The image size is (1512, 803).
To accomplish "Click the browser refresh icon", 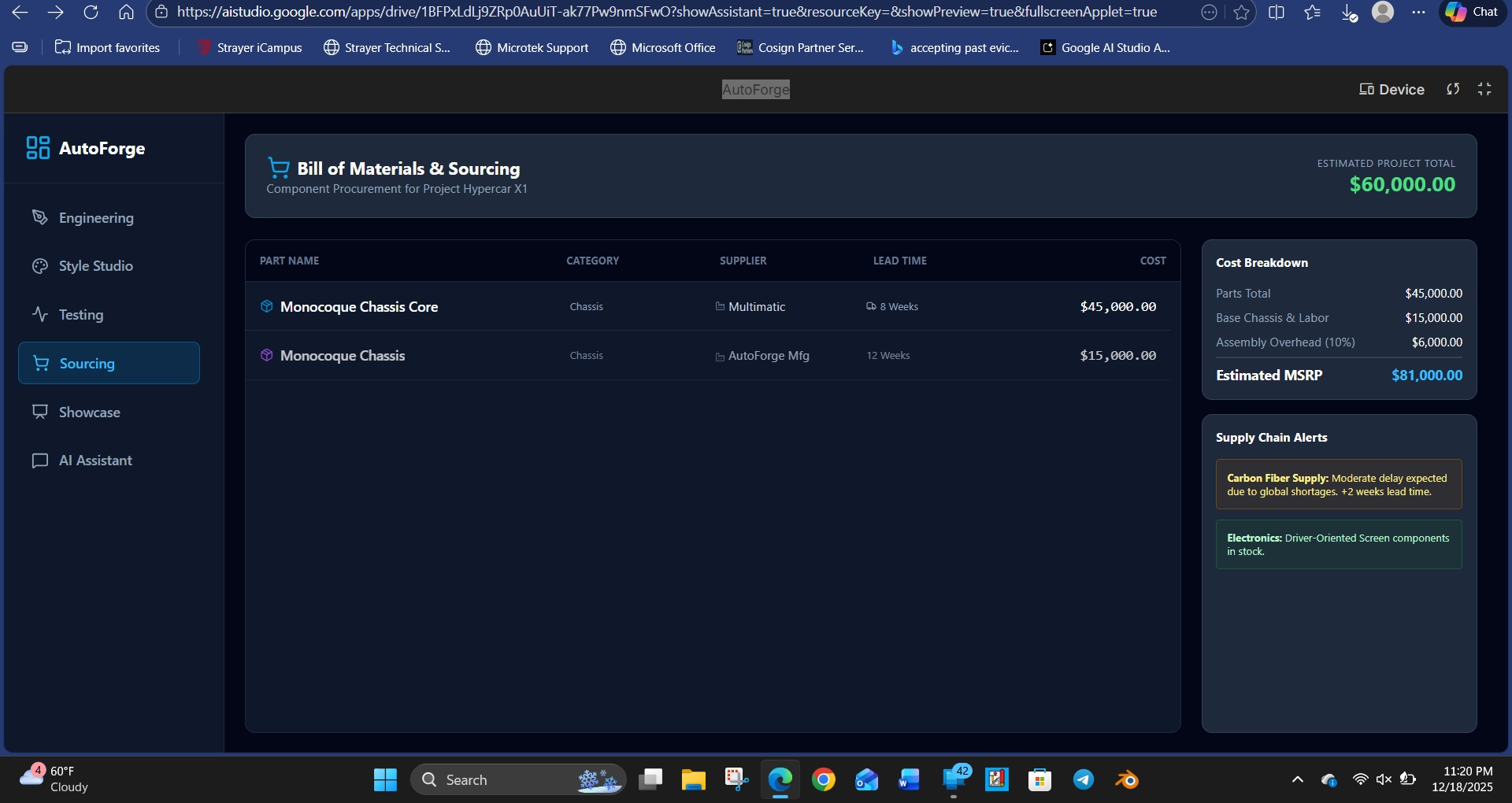I will pos(91,12).
